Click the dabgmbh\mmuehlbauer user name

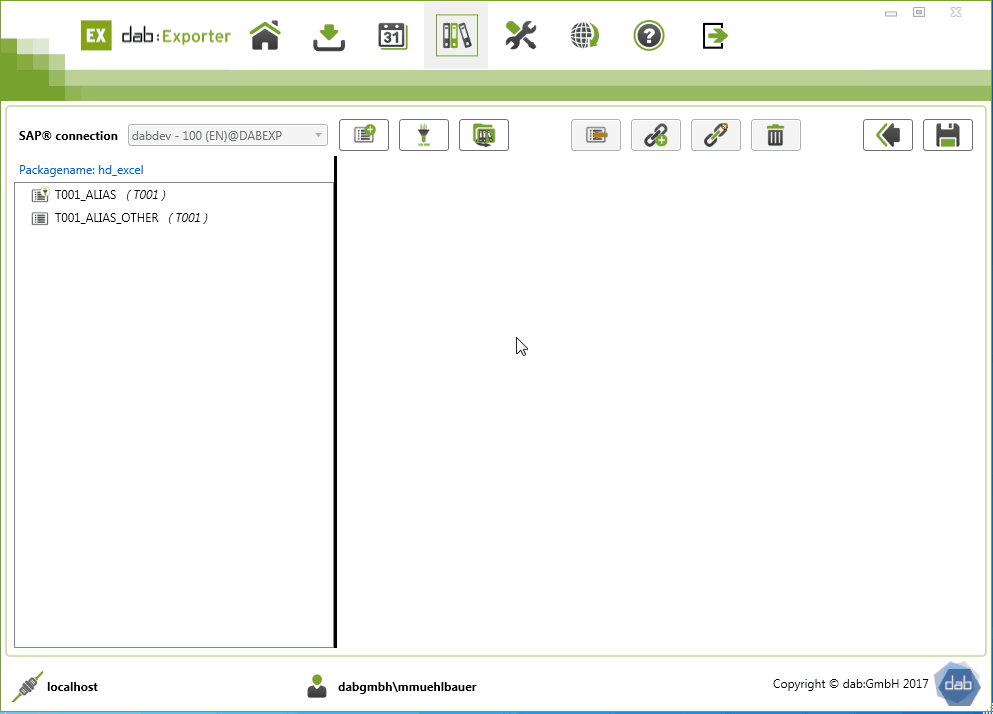[407, 687]
